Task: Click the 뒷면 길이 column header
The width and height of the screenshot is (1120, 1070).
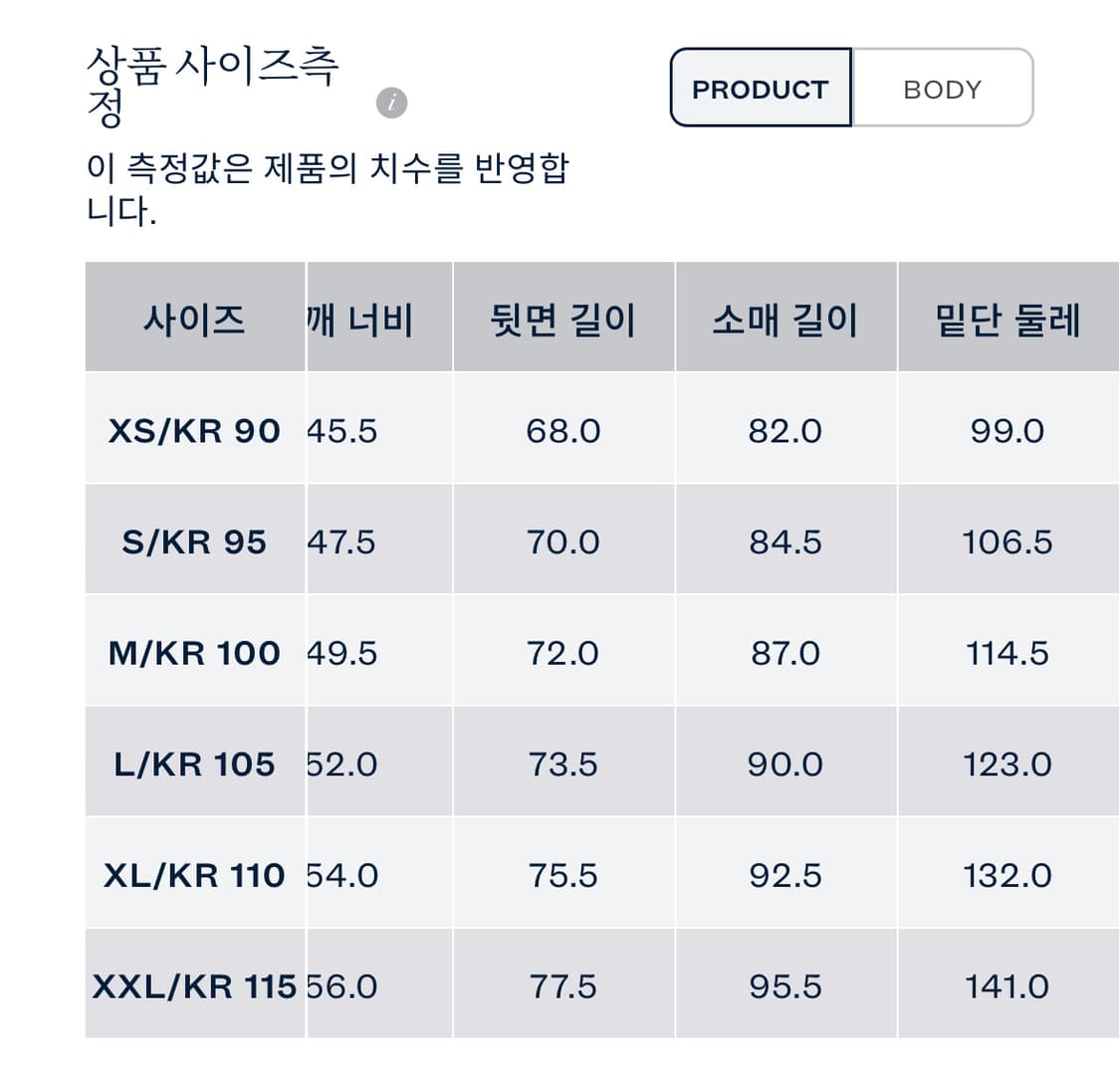Action: click(563, 319)
